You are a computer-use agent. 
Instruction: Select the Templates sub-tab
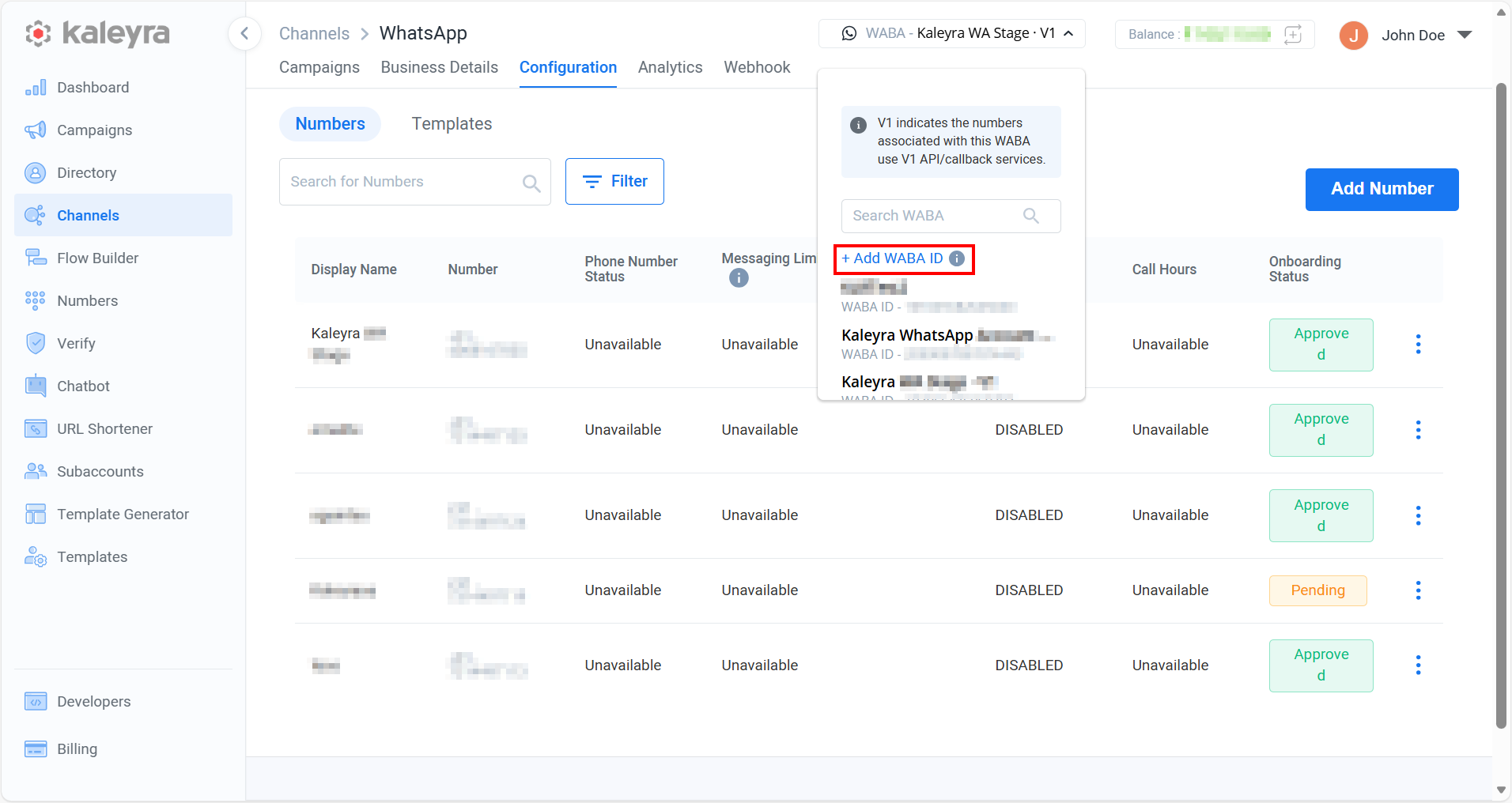(x=452, y=124)
